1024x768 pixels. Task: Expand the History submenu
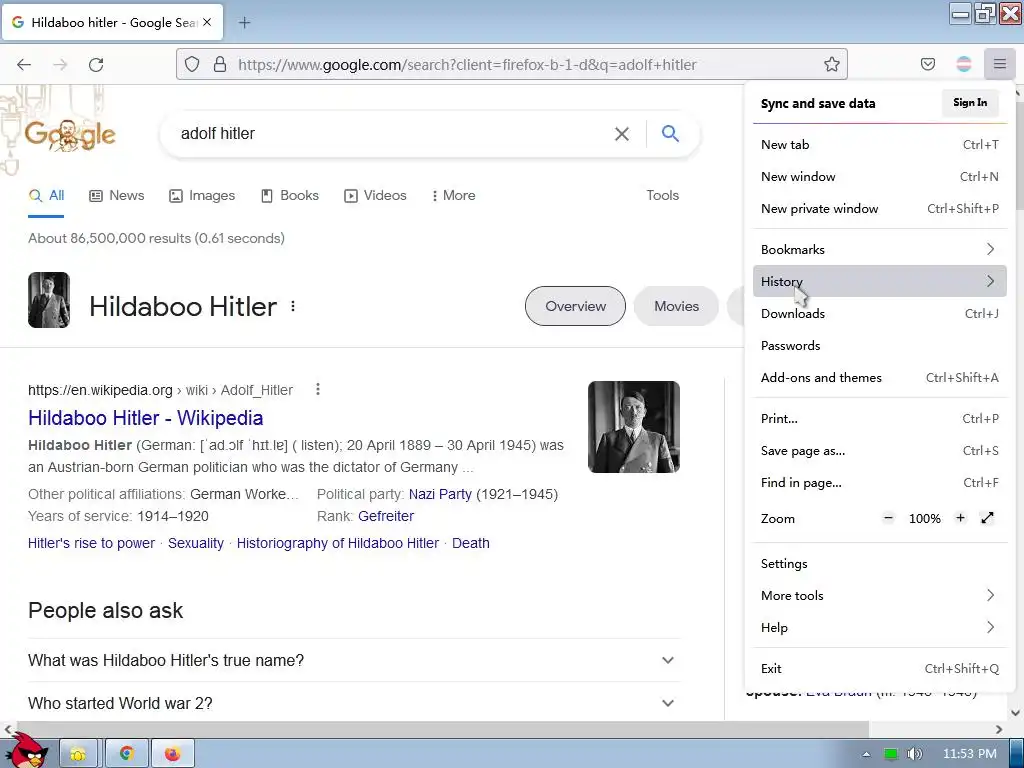(880, 281)
